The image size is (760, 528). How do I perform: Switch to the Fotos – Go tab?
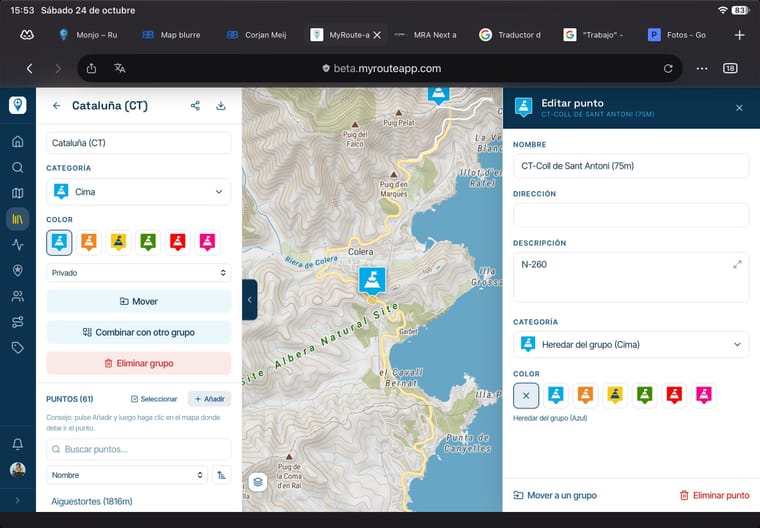click(x=678, y=35)
